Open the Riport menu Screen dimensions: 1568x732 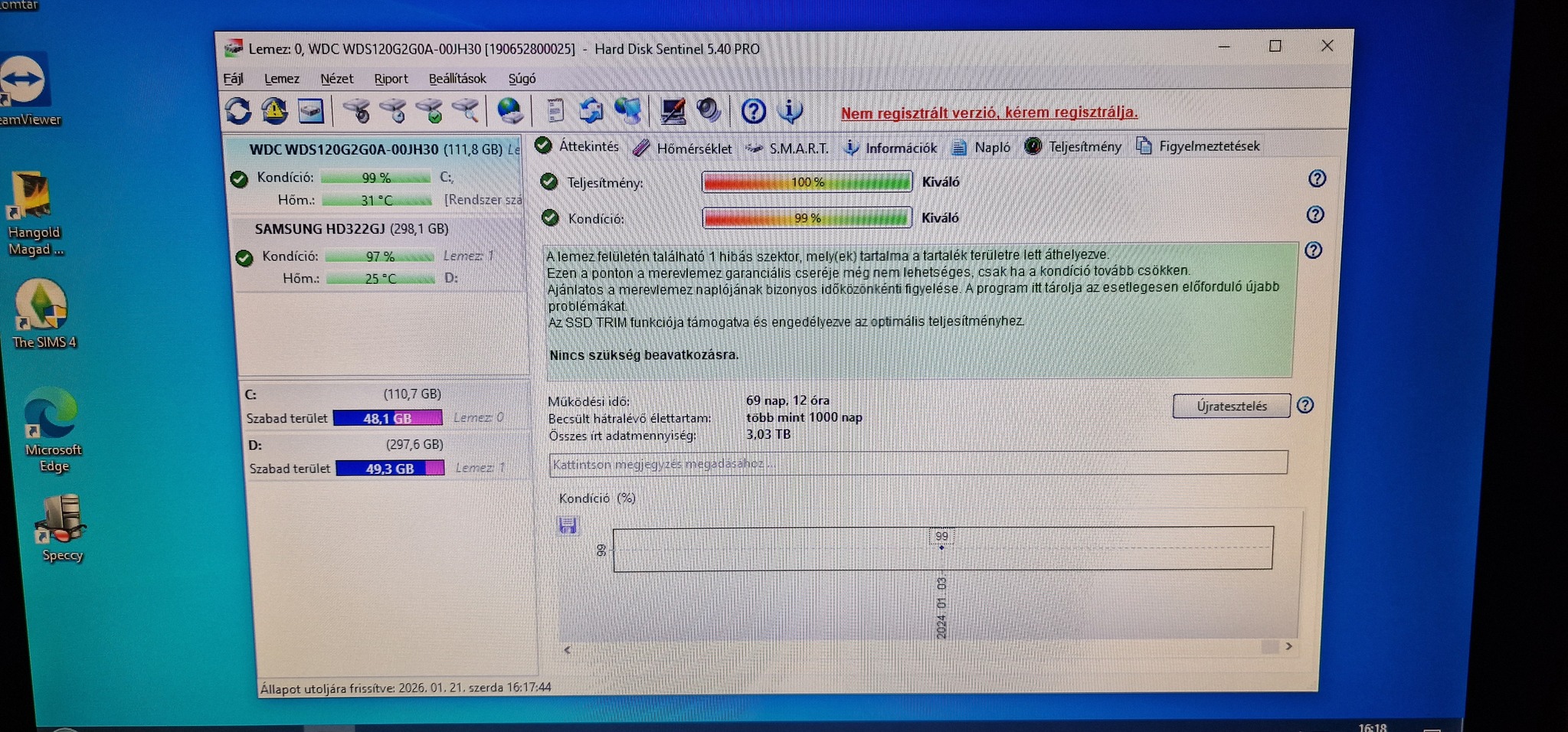pyautogui.click(x=391, y=79)
